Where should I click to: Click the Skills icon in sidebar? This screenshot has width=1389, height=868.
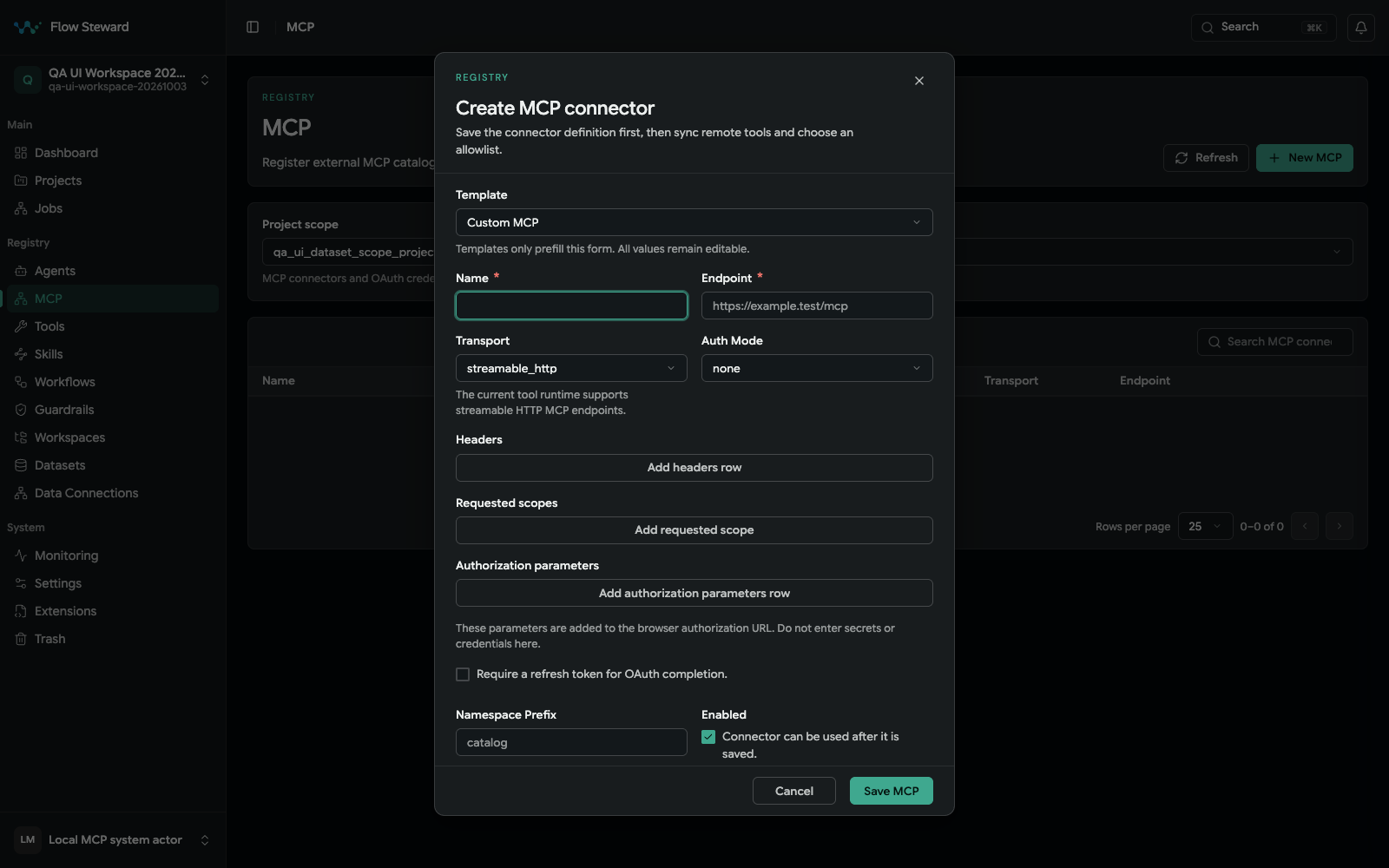tap(21, 354)
